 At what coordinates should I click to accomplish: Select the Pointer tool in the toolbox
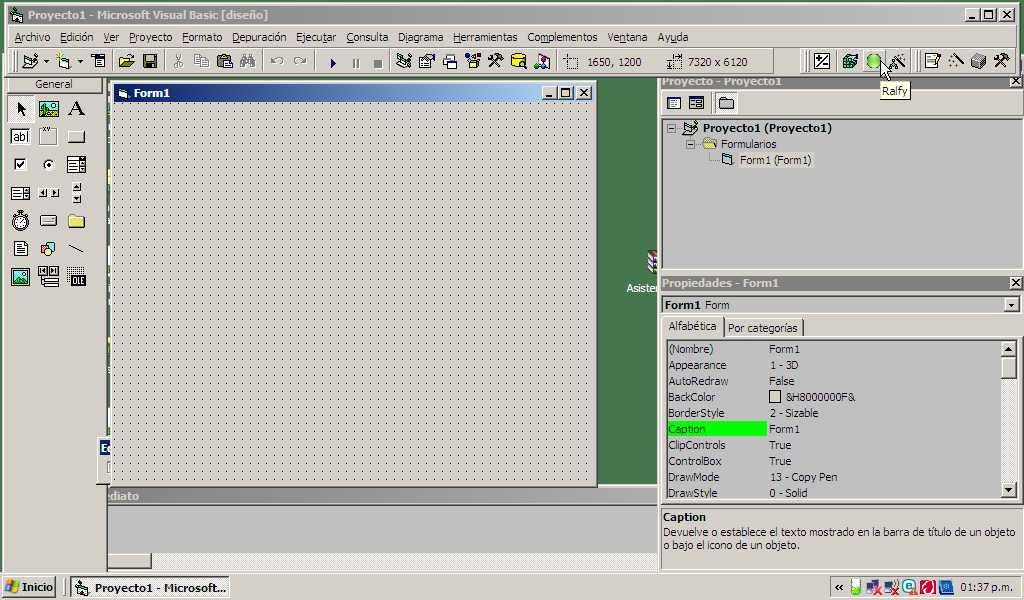[x=21, y=108]
